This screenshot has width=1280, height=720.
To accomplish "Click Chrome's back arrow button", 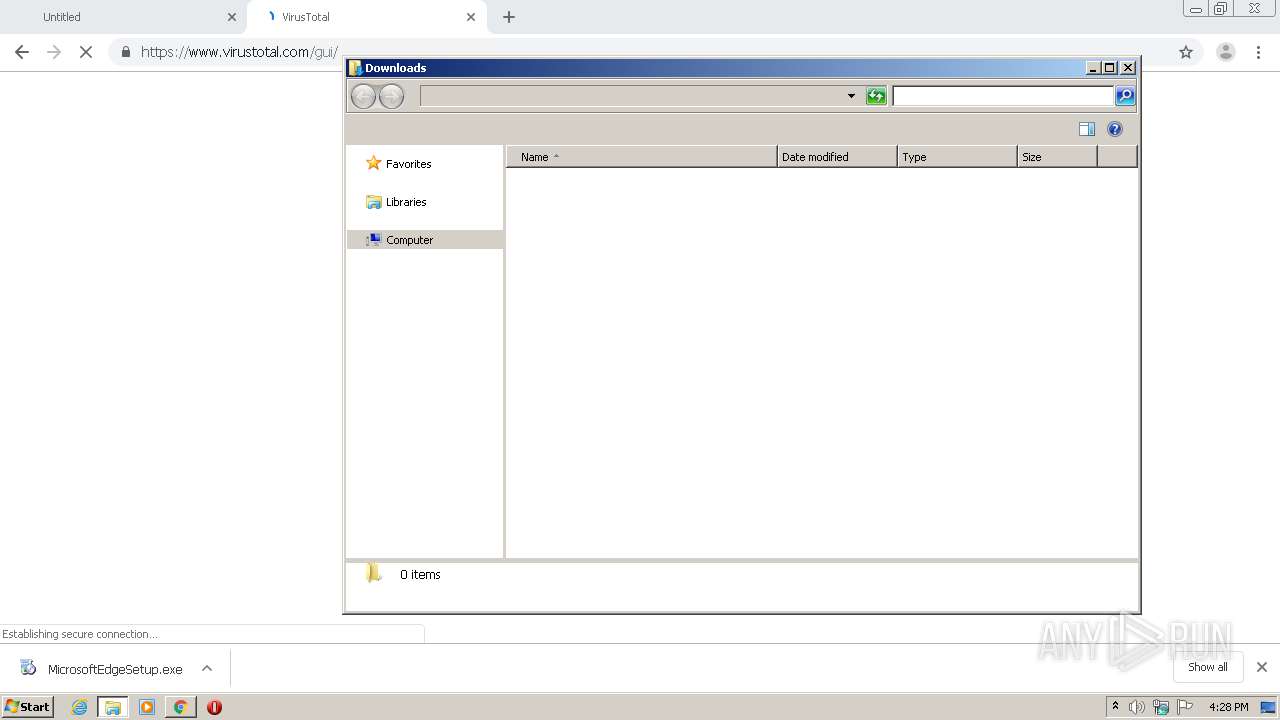I will (22, 52).
